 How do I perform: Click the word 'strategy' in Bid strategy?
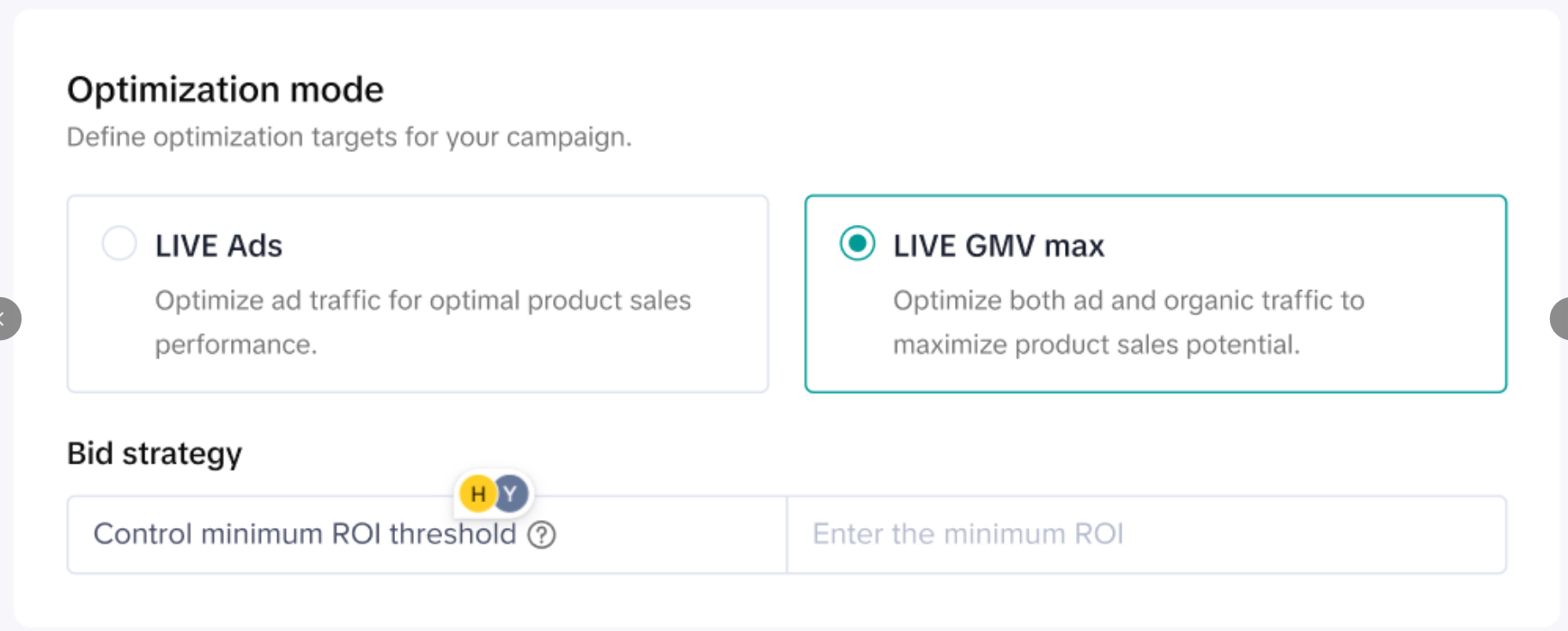click(182, 453)
